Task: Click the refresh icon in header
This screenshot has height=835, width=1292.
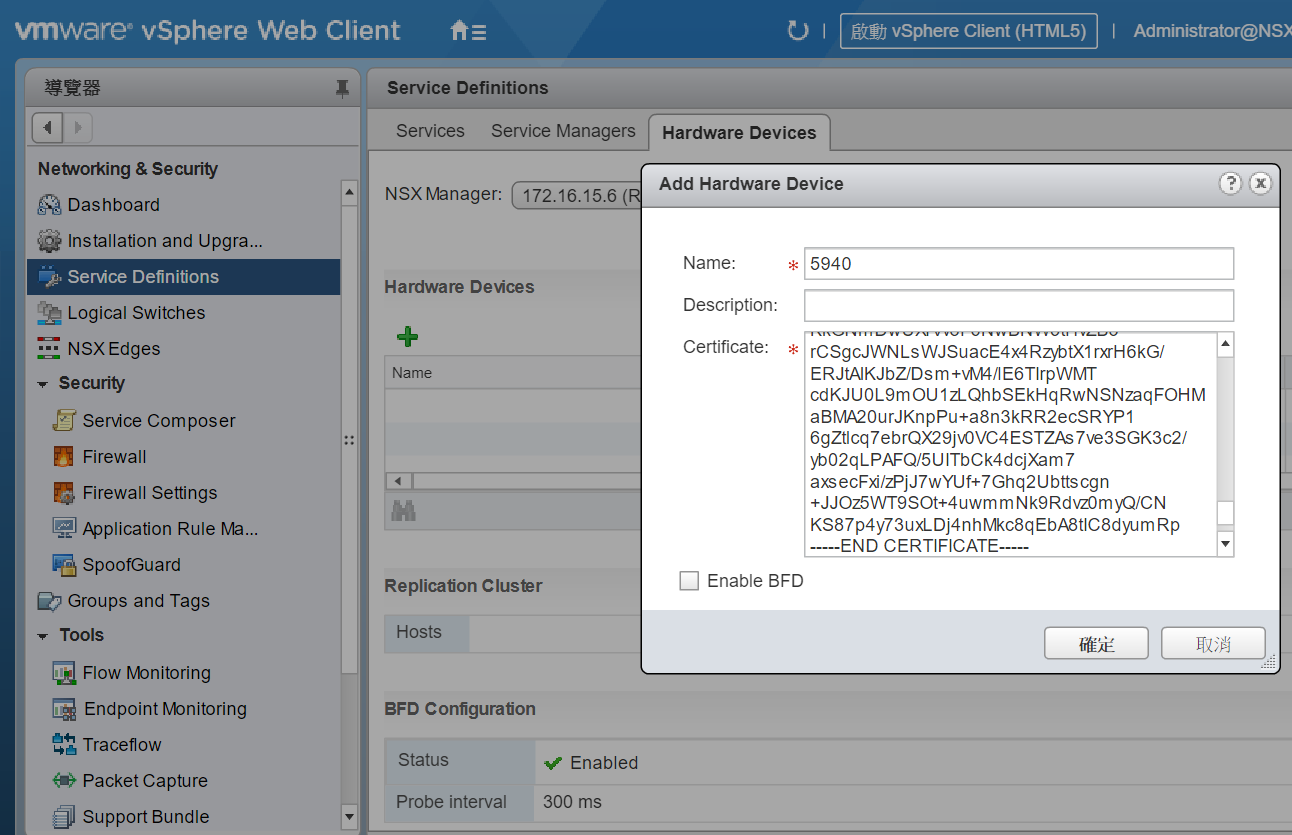Action: click(797, 31)
